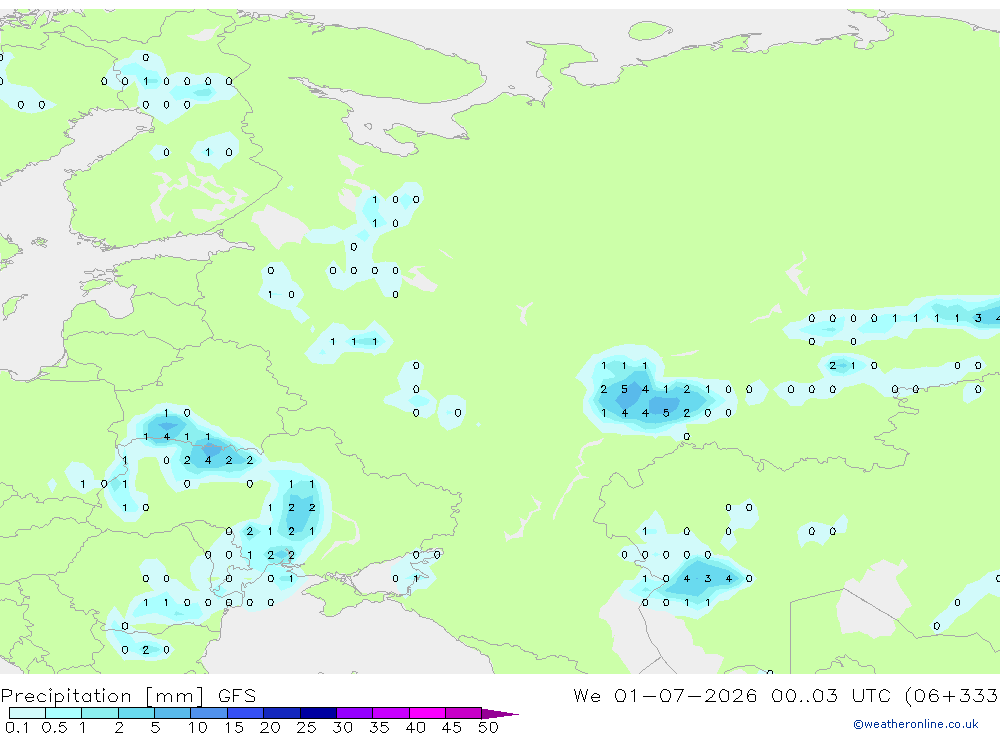The height and width of the screenshot is (733, 1000).
Task: Select the 30–35 mm purple legend swatch
Action: coord(355,713)
